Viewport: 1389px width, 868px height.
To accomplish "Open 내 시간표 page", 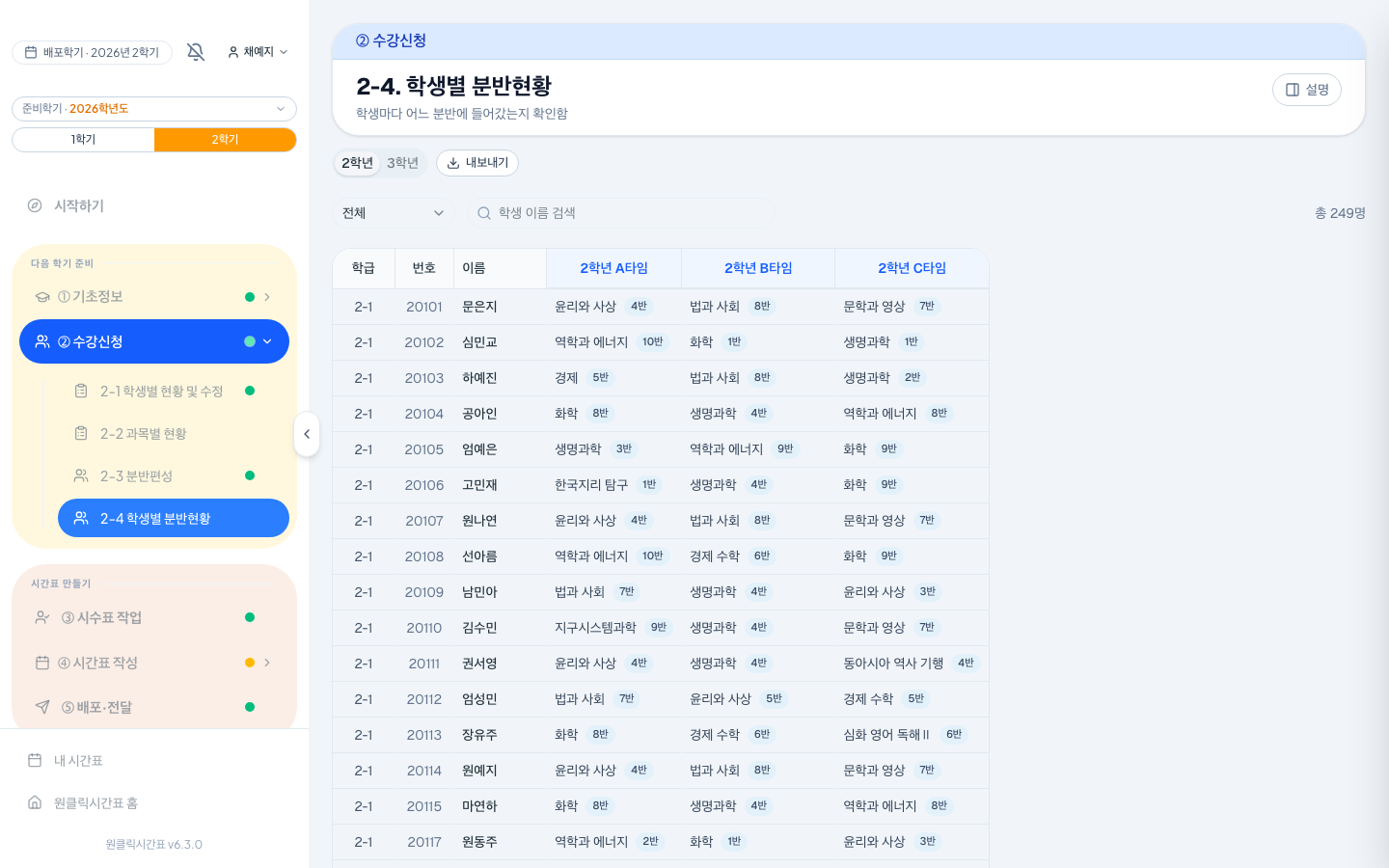I will click(x=154, y=760).
